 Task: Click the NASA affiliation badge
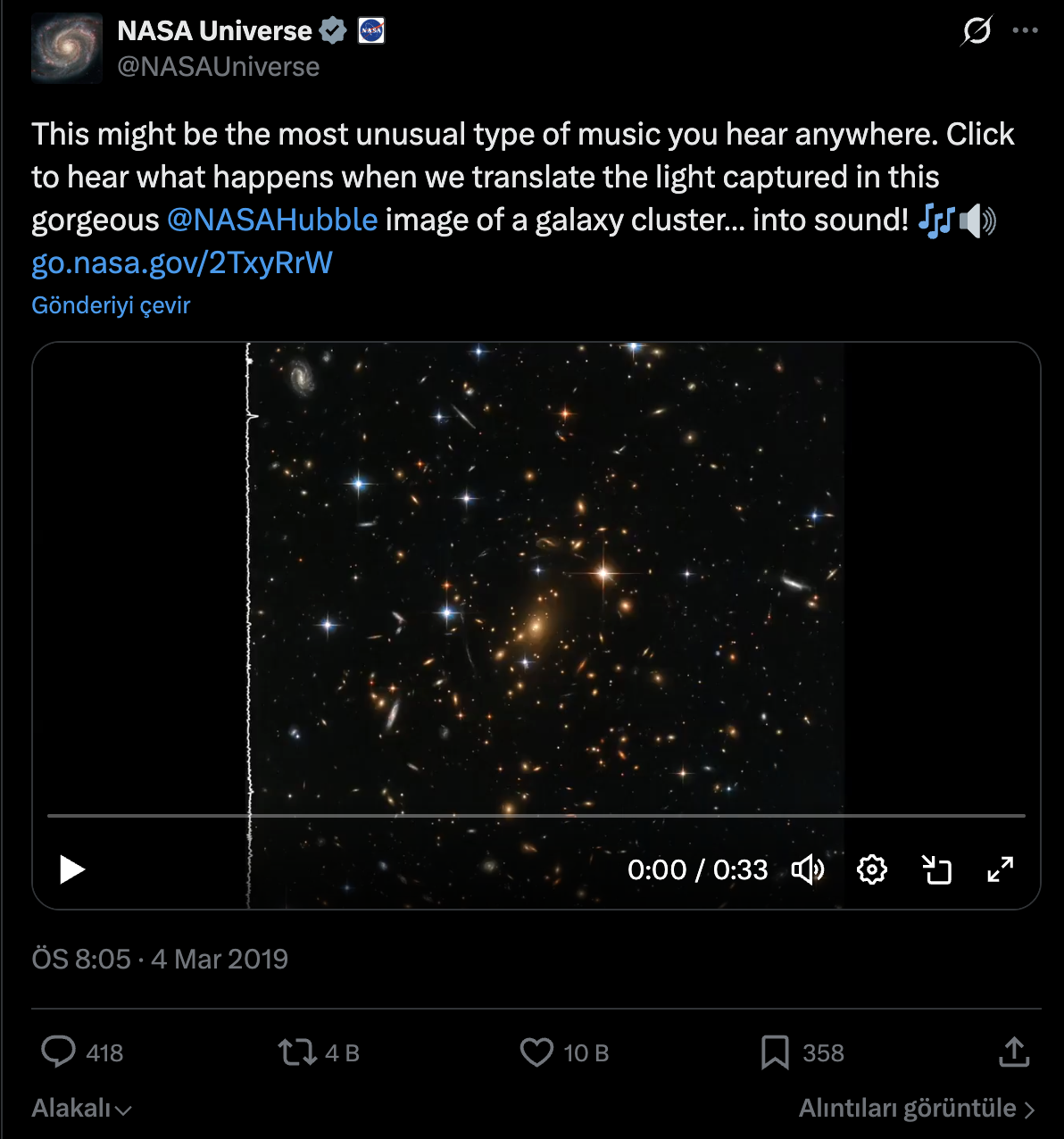click(370, 31)
